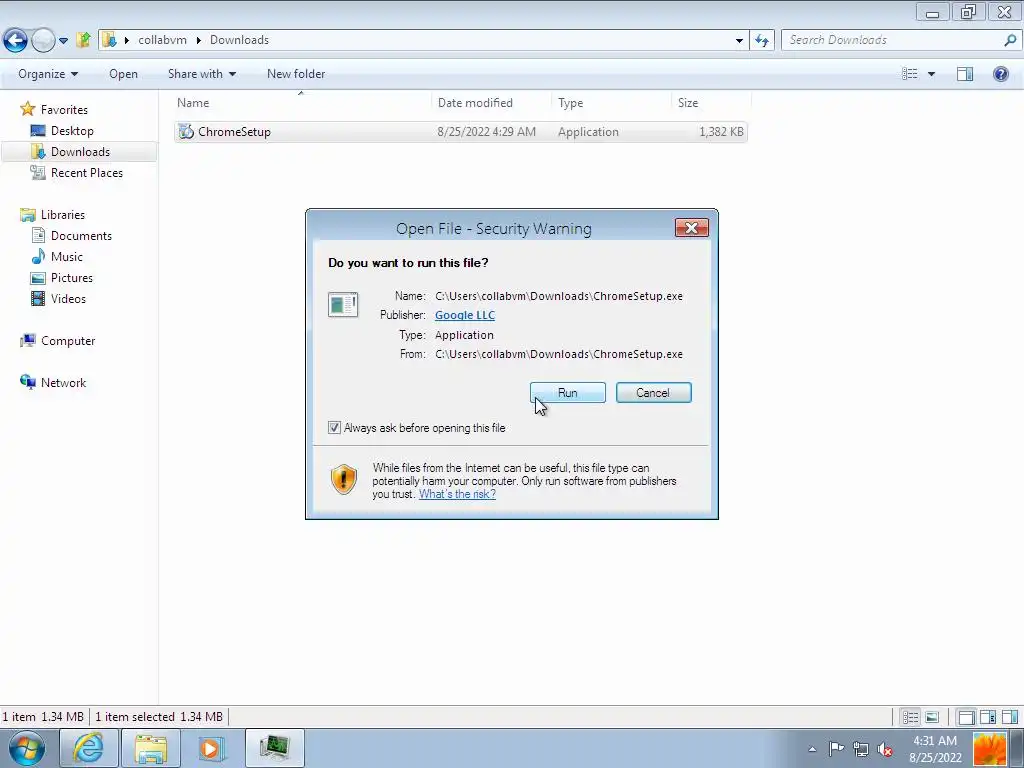Click the Back navigation arrow

click(15, 40)
